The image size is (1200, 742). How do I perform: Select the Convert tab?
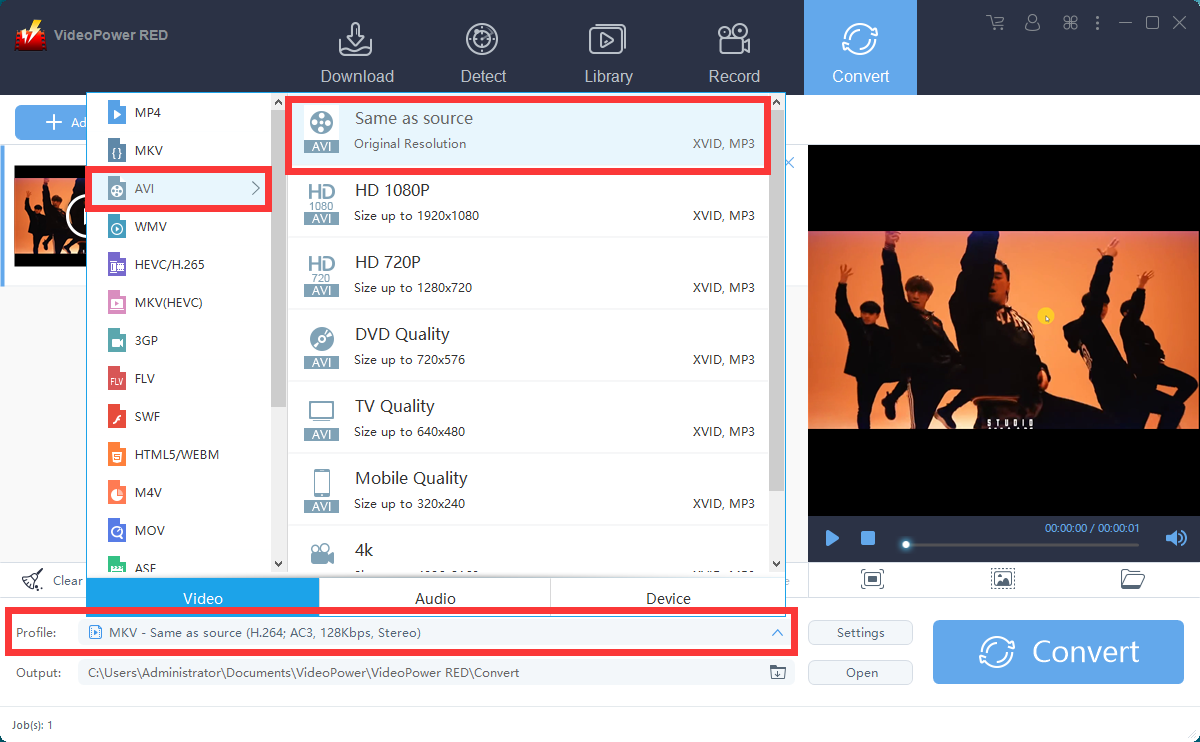[x=860, y=48]
